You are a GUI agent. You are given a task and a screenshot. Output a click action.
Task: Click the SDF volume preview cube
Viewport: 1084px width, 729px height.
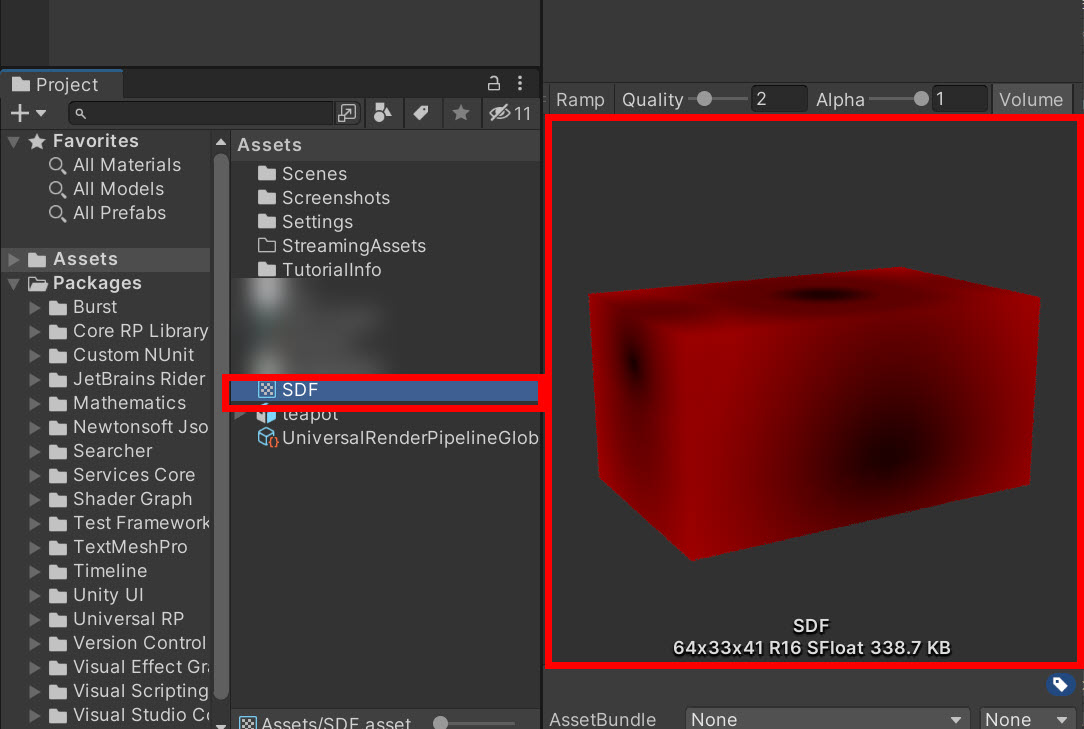pos(814,412)
